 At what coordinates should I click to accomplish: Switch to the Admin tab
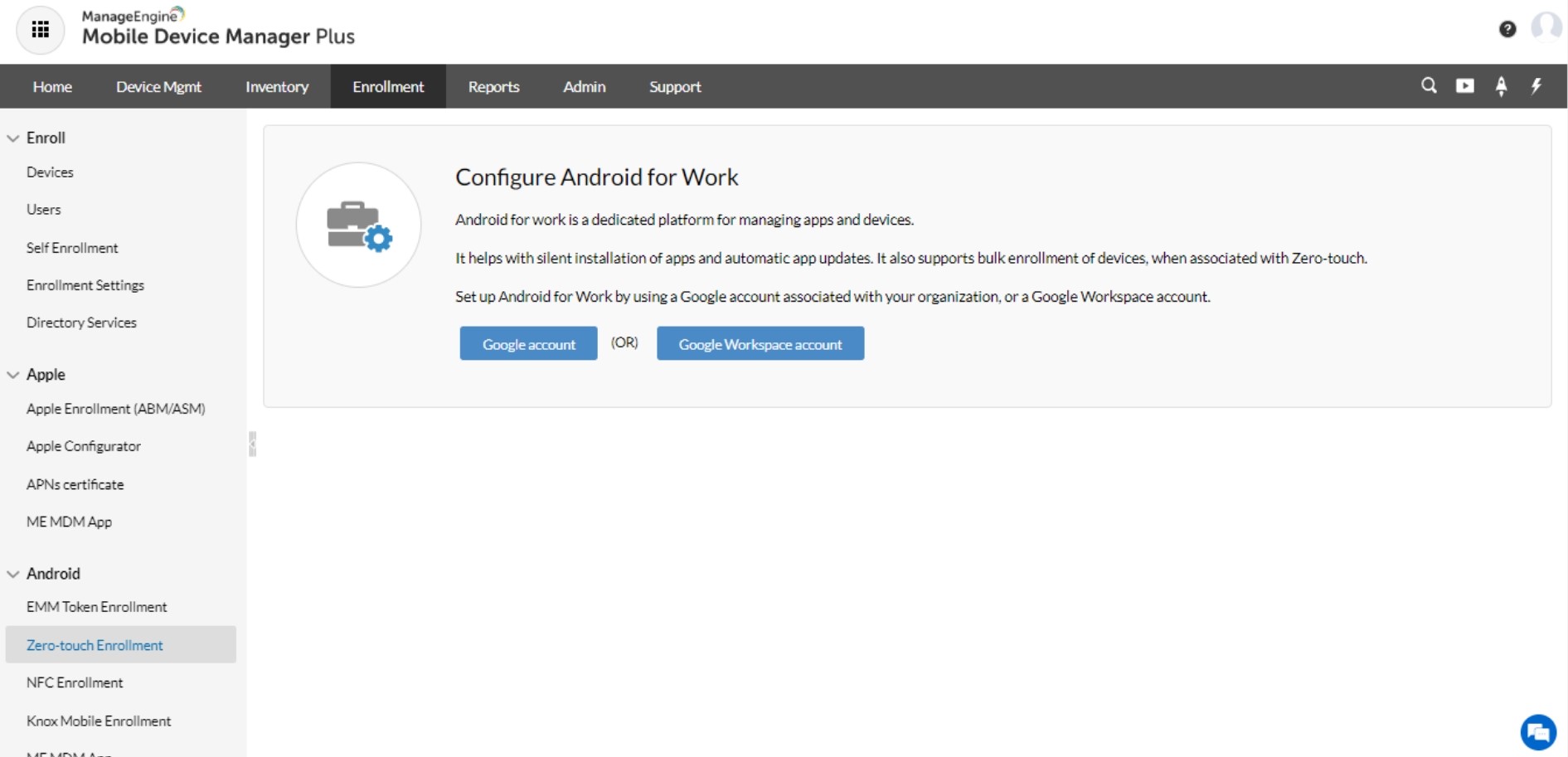(585, 86)
